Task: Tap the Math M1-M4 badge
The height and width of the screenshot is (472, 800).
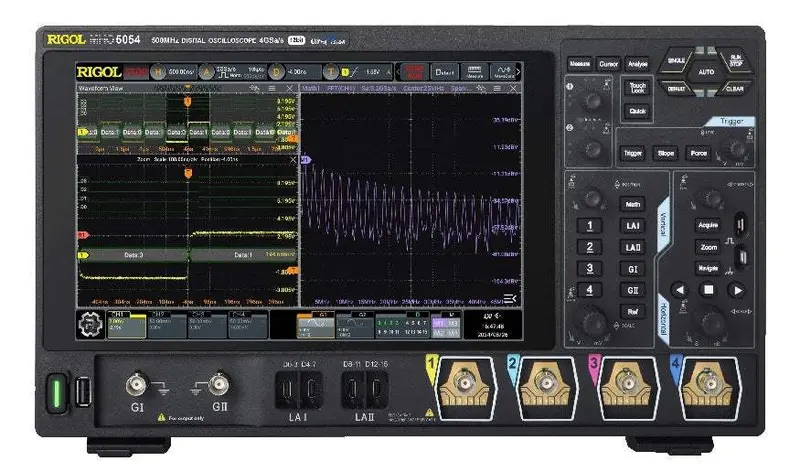Action: pyautogui.click(x=446, y=326)
